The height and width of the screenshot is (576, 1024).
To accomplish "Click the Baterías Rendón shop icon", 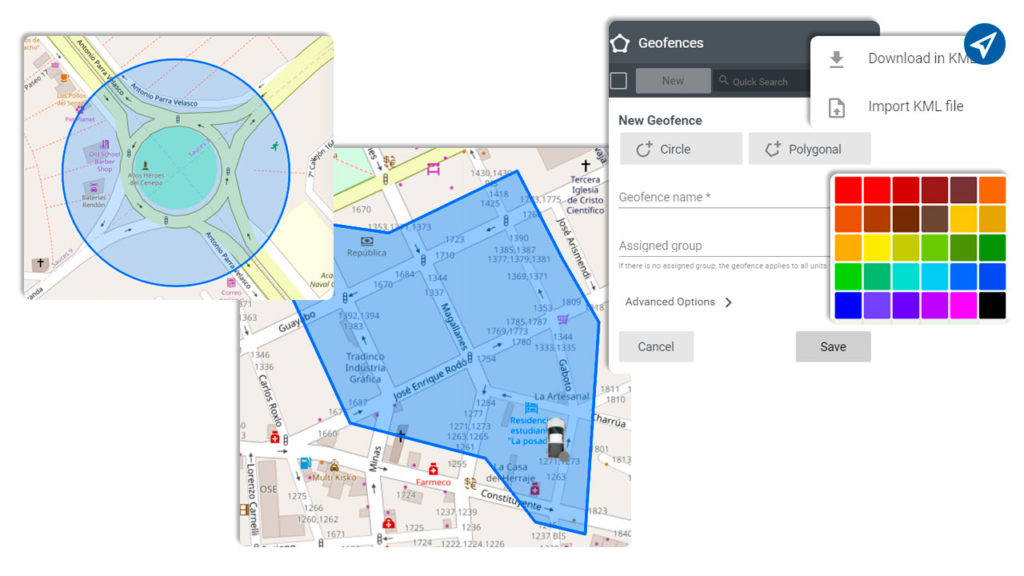I will 94,187.
